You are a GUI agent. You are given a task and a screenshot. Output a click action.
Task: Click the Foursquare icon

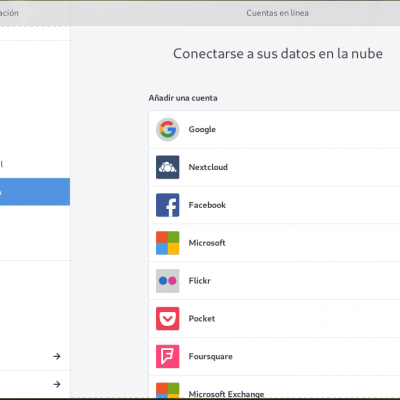(x=168, y=356)
